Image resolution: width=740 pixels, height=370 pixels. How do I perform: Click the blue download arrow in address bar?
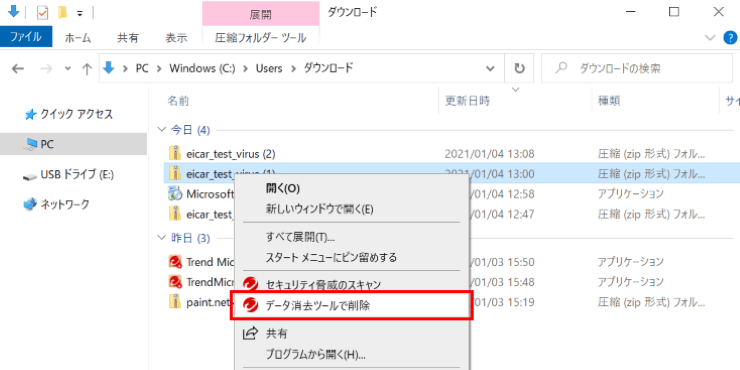pyautogui.click(x=109, y=68)
